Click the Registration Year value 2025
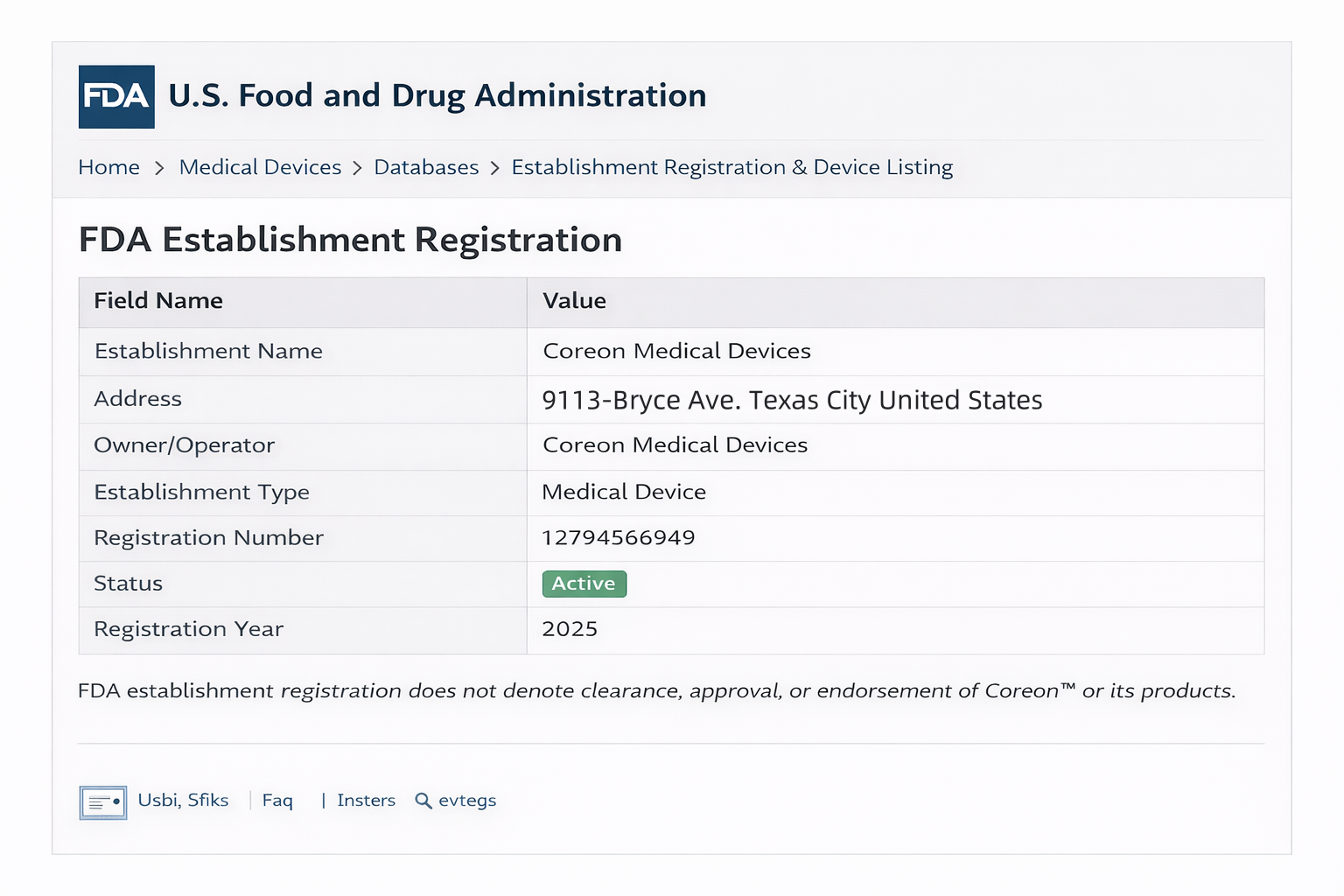The height and width of the screenshot is (896, 1344). pyautogui.click(x=570, y=629)
